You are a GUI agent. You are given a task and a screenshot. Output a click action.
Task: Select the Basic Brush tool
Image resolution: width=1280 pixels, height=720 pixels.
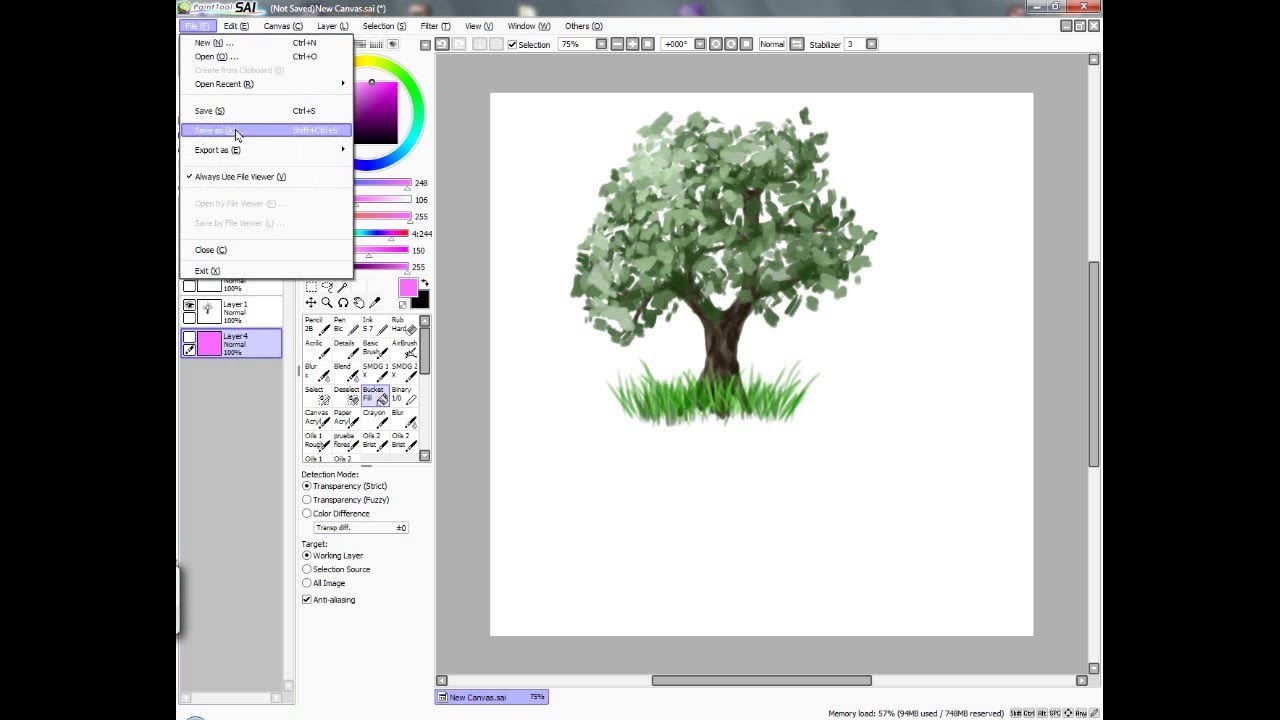tap(375, 348)
